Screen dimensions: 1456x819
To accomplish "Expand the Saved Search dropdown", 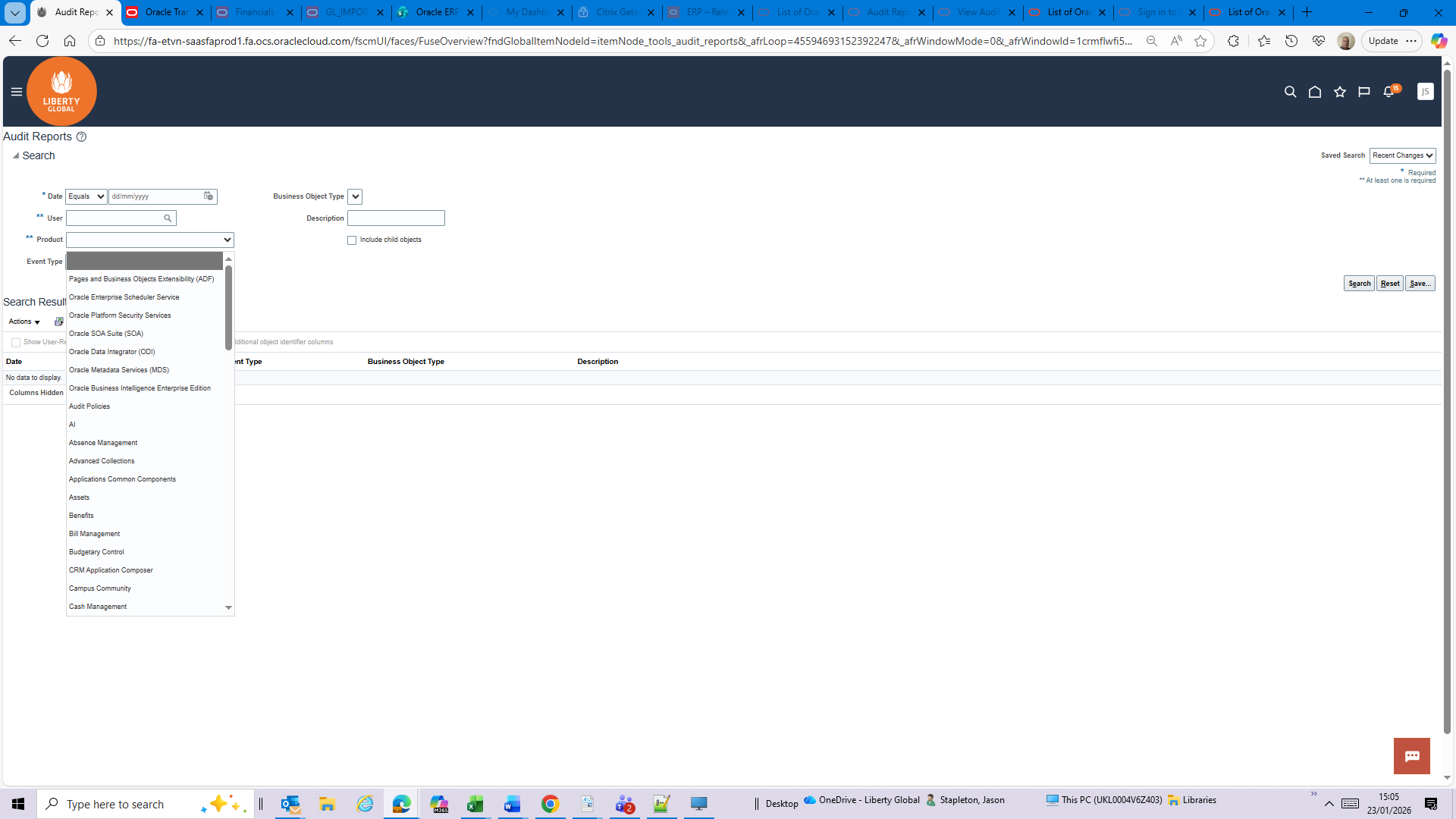I will tap(1402, 155).
